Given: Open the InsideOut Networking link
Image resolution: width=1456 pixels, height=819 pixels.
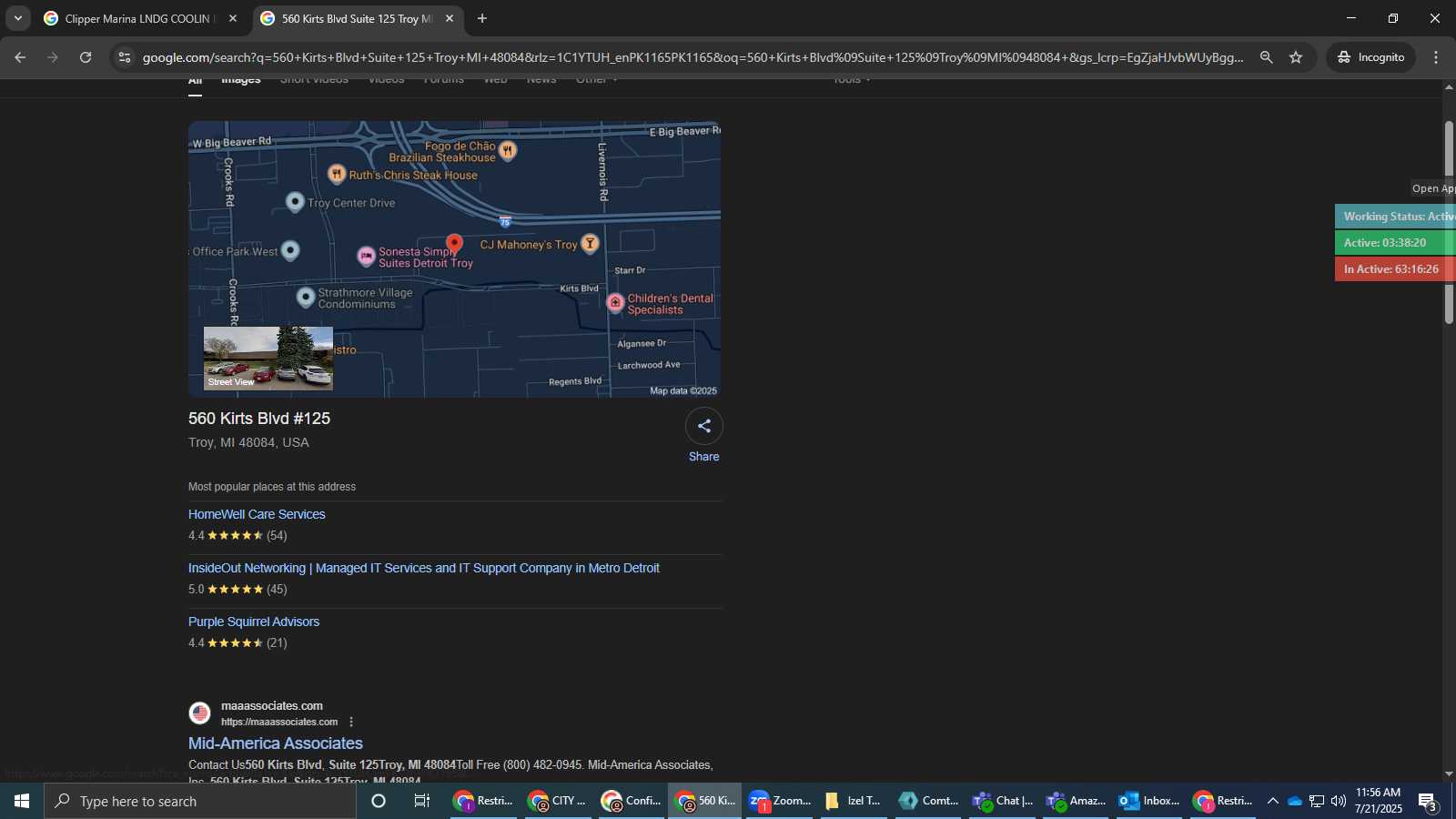Looking at the screenshot, I should tap(424, 568).
